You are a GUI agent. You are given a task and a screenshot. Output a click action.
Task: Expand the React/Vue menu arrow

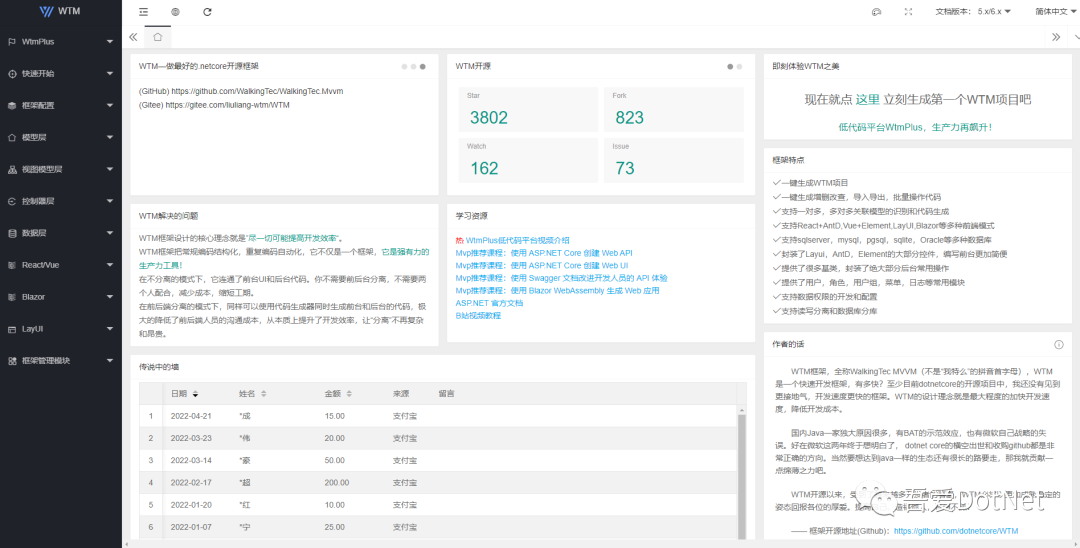click(x=110, y=265)
